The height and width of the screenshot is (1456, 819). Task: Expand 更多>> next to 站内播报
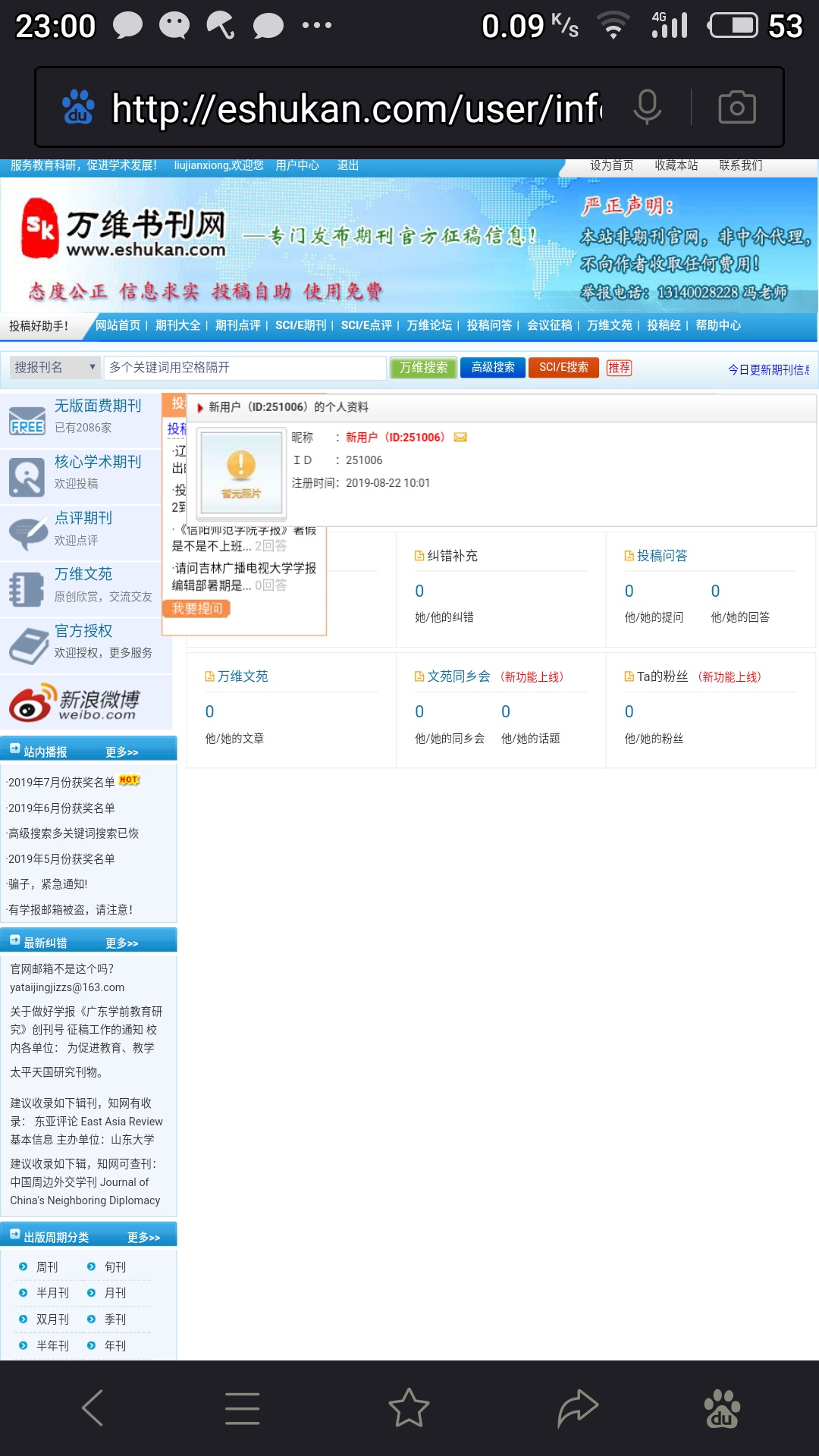click(121, 752)
